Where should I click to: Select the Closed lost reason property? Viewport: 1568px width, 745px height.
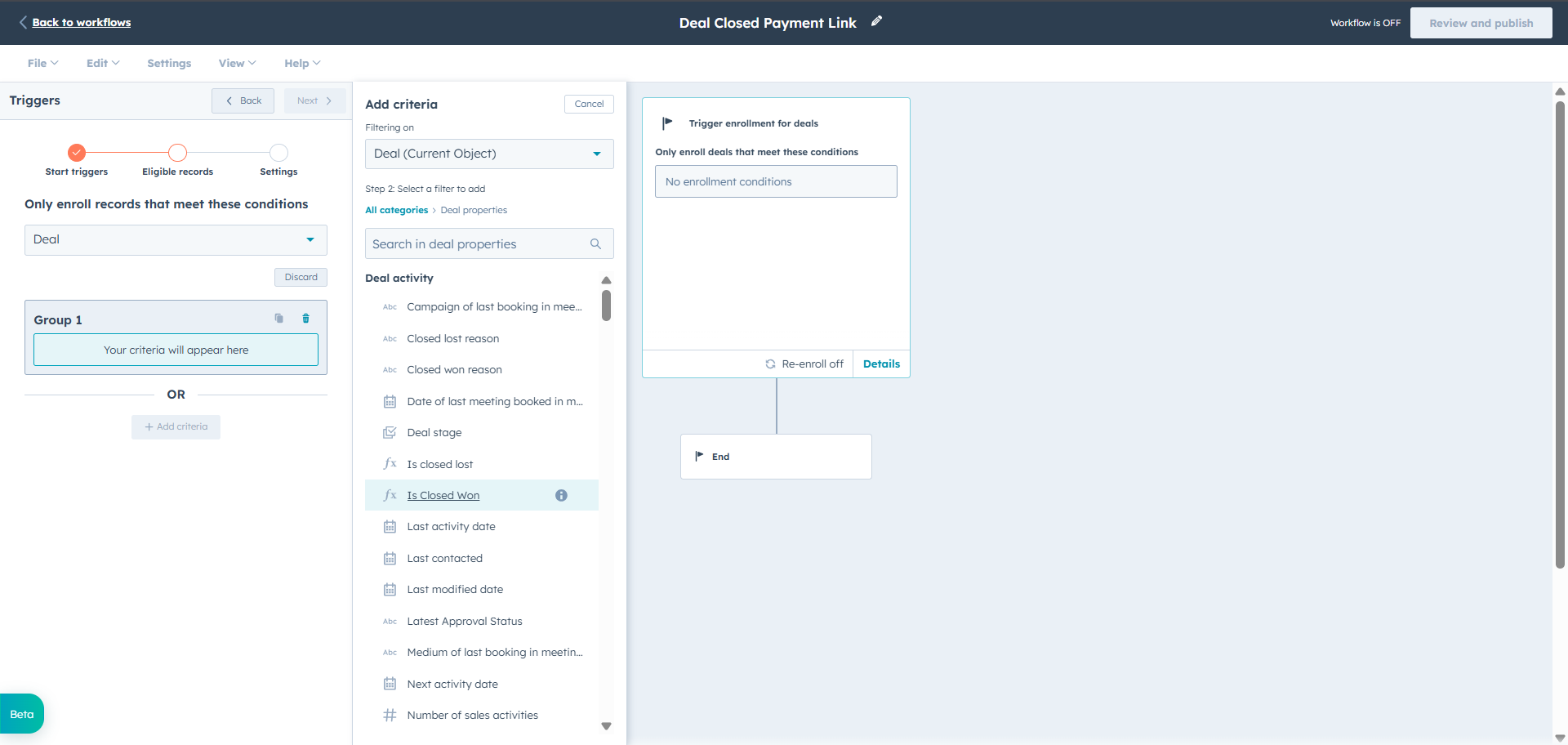pos(482,338)
